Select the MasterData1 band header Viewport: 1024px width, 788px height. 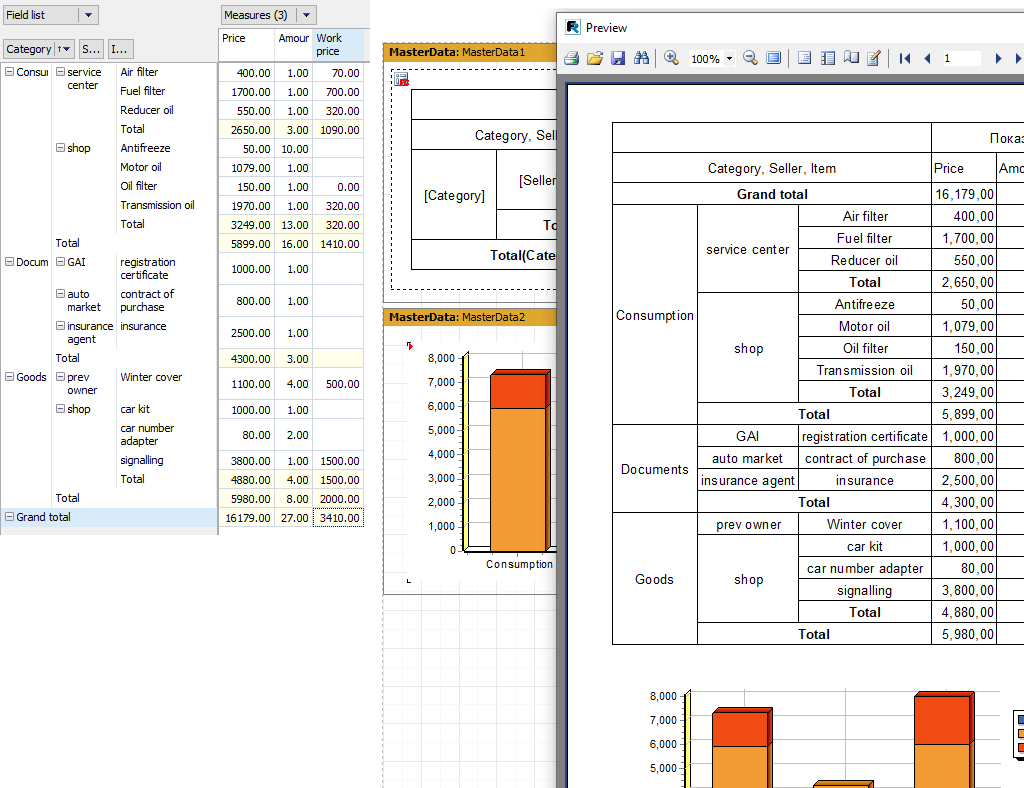(x=470, y=52)
